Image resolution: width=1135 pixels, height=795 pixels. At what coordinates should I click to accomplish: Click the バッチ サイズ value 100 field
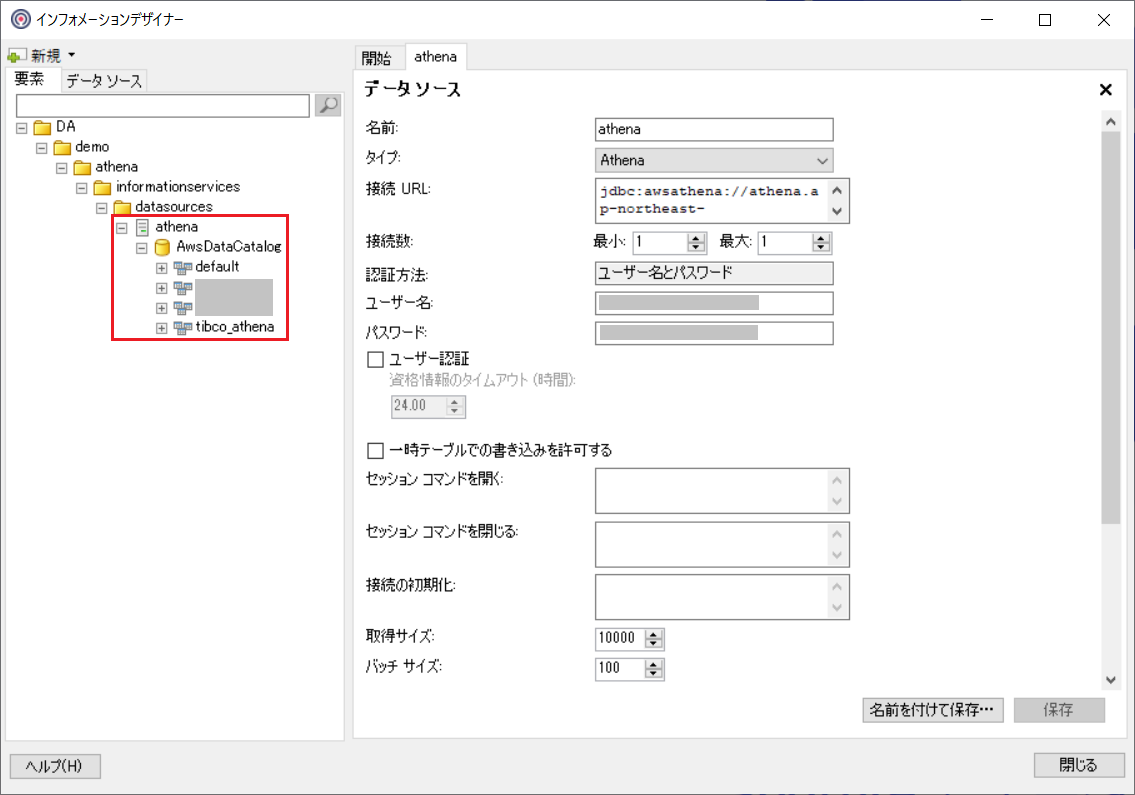[x=620, y=668]
